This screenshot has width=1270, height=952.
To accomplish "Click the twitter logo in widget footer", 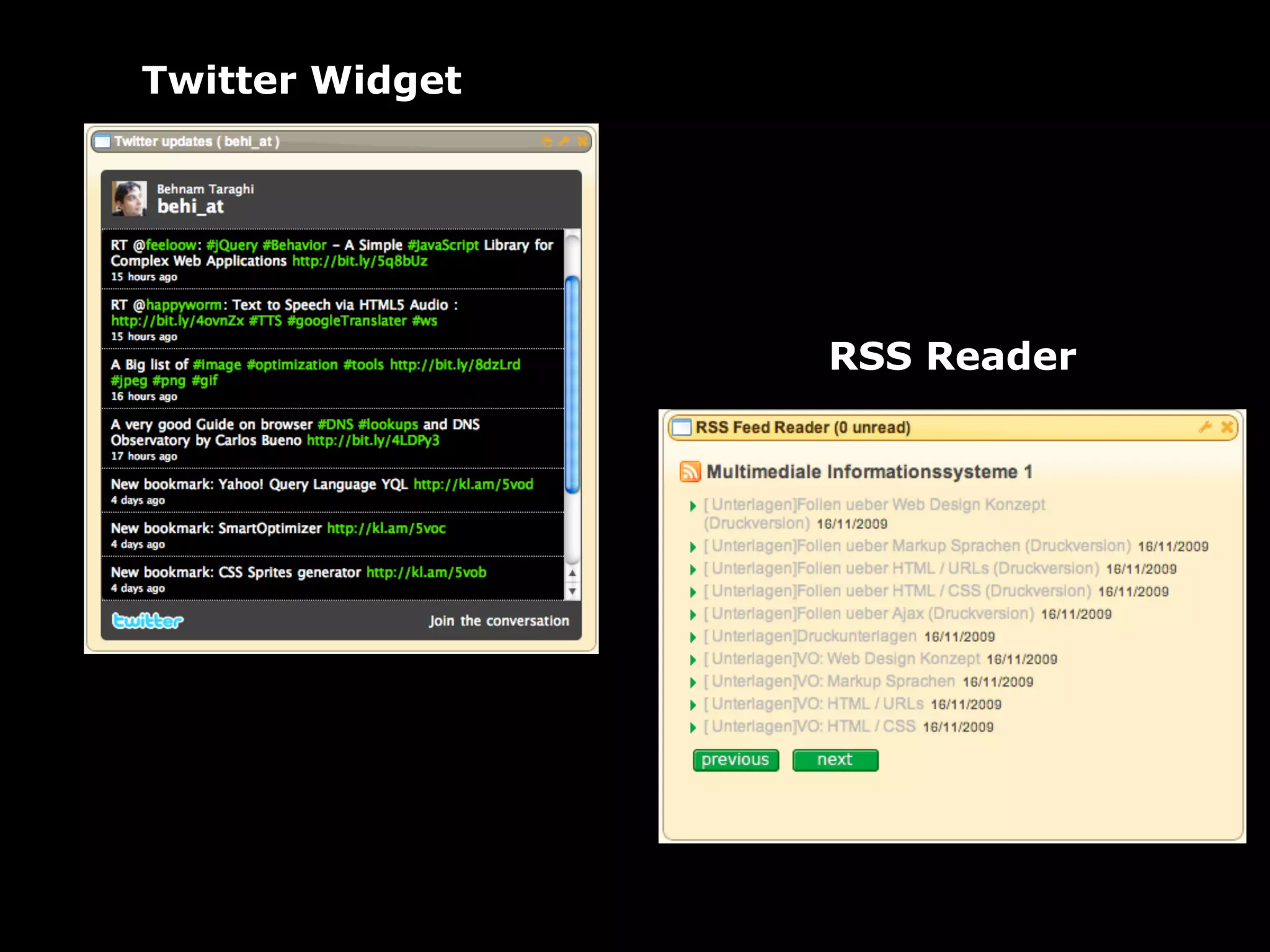I will click(148, 620).
